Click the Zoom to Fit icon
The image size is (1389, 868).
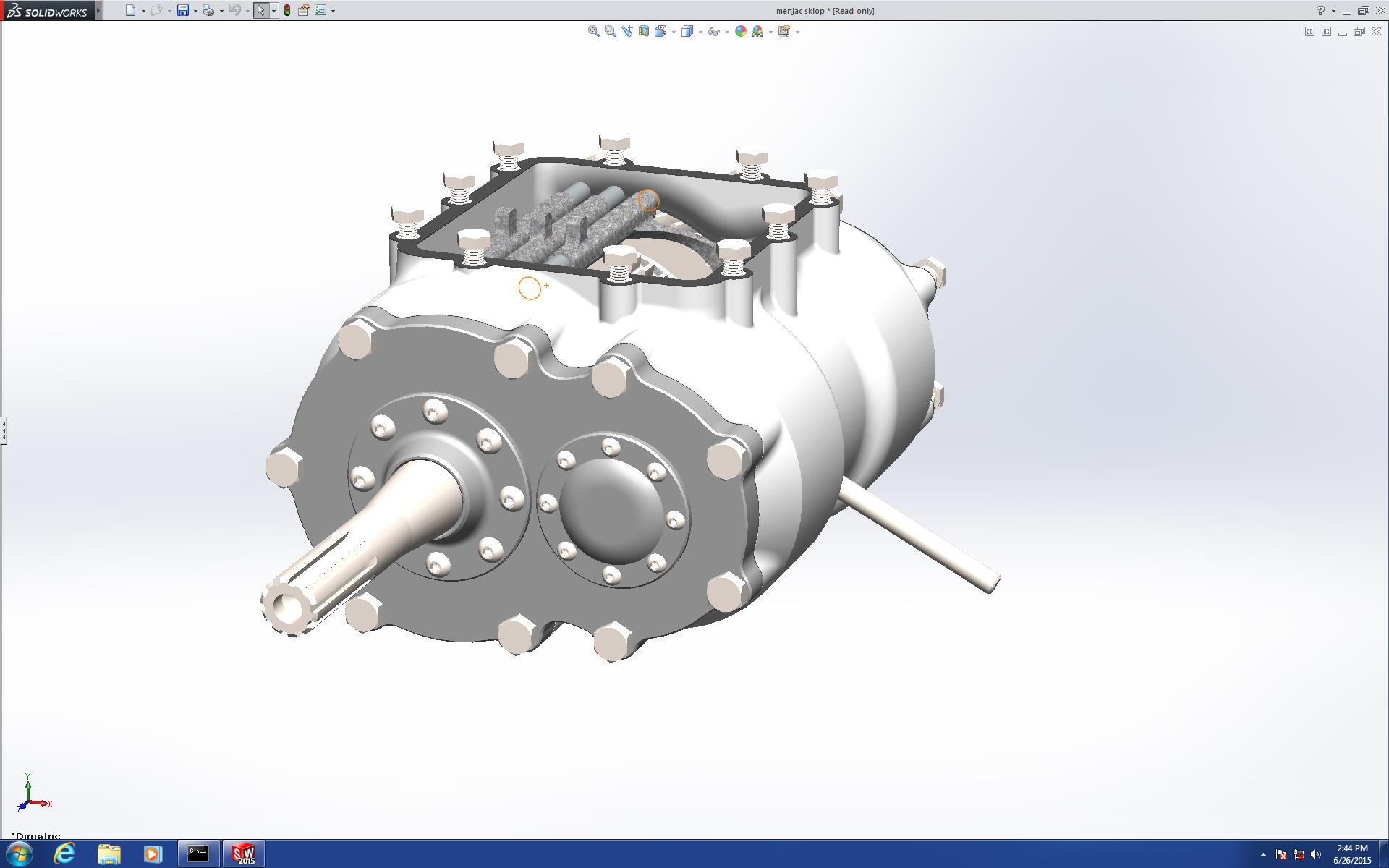[x=593, y=31]
